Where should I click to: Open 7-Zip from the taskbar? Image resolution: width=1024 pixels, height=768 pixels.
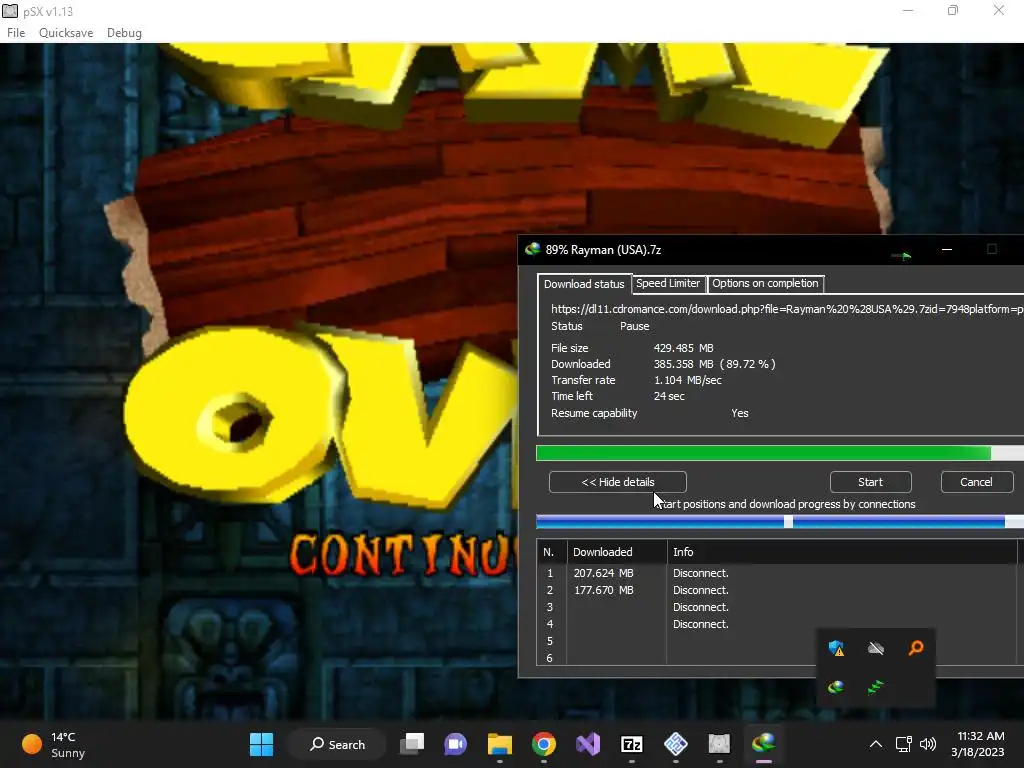pyautogui.click(x=632, y=744)
